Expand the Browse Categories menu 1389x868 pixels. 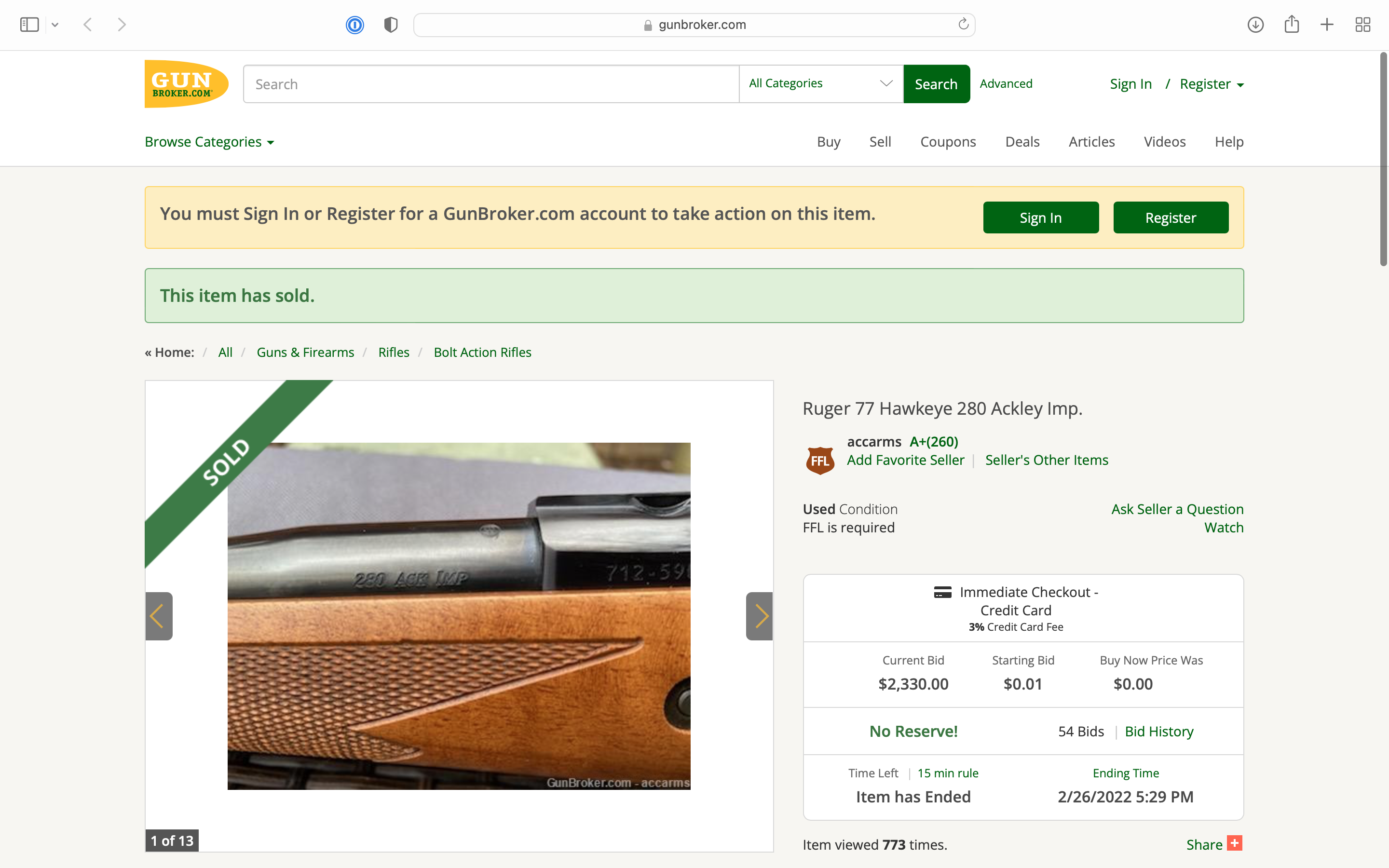coord(209,142)
